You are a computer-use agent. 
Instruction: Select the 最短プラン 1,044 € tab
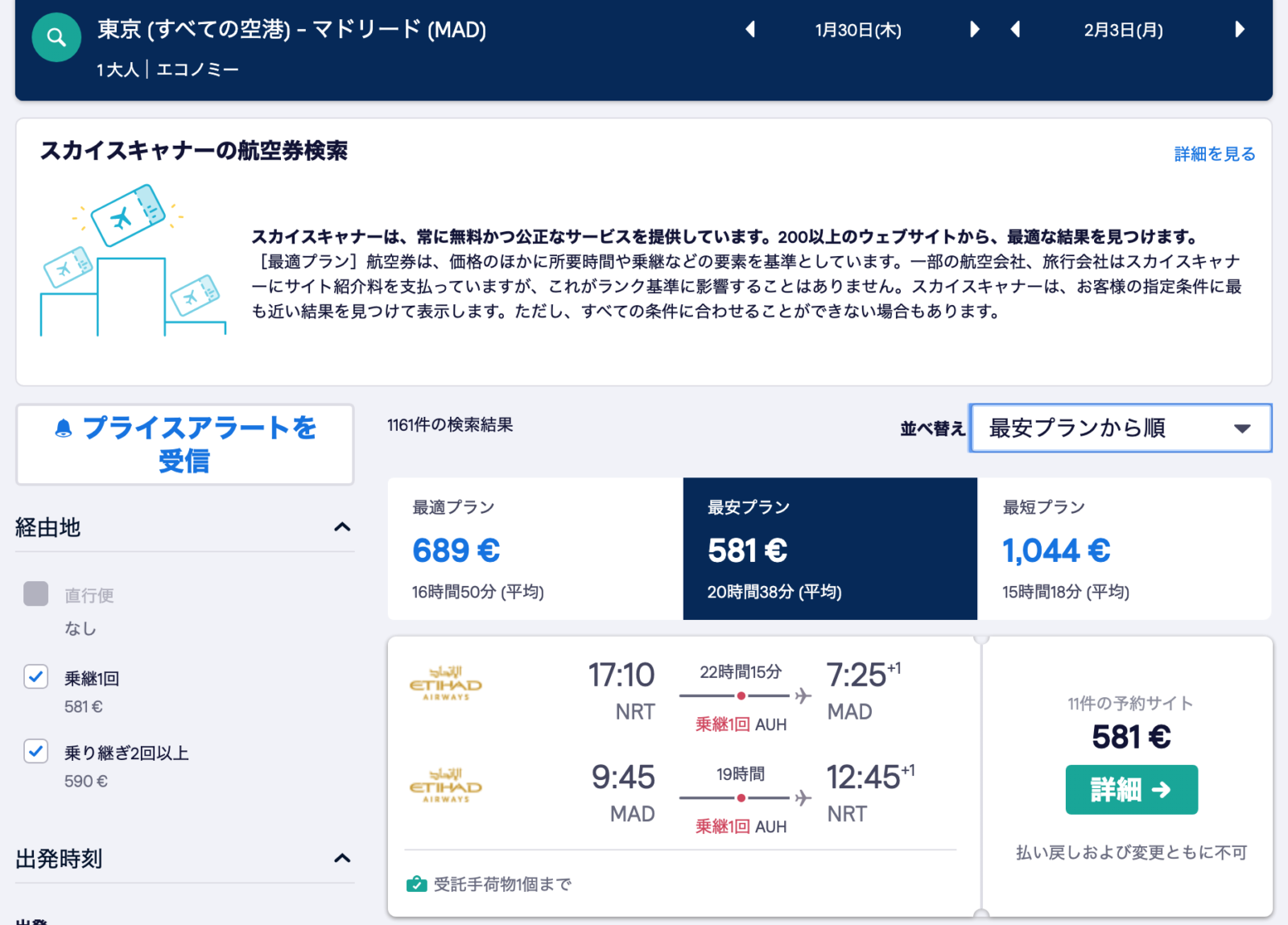tap(1125, 549)
